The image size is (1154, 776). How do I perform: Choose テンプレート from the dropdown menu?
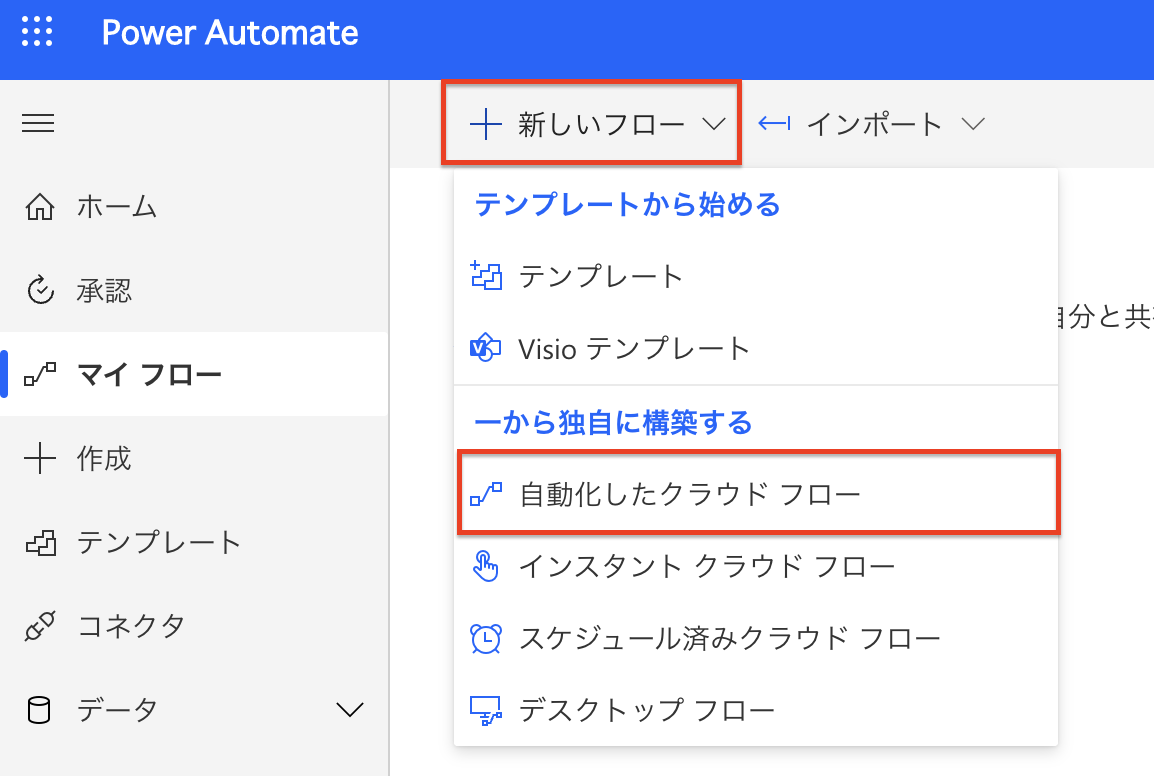coord(600,276)
